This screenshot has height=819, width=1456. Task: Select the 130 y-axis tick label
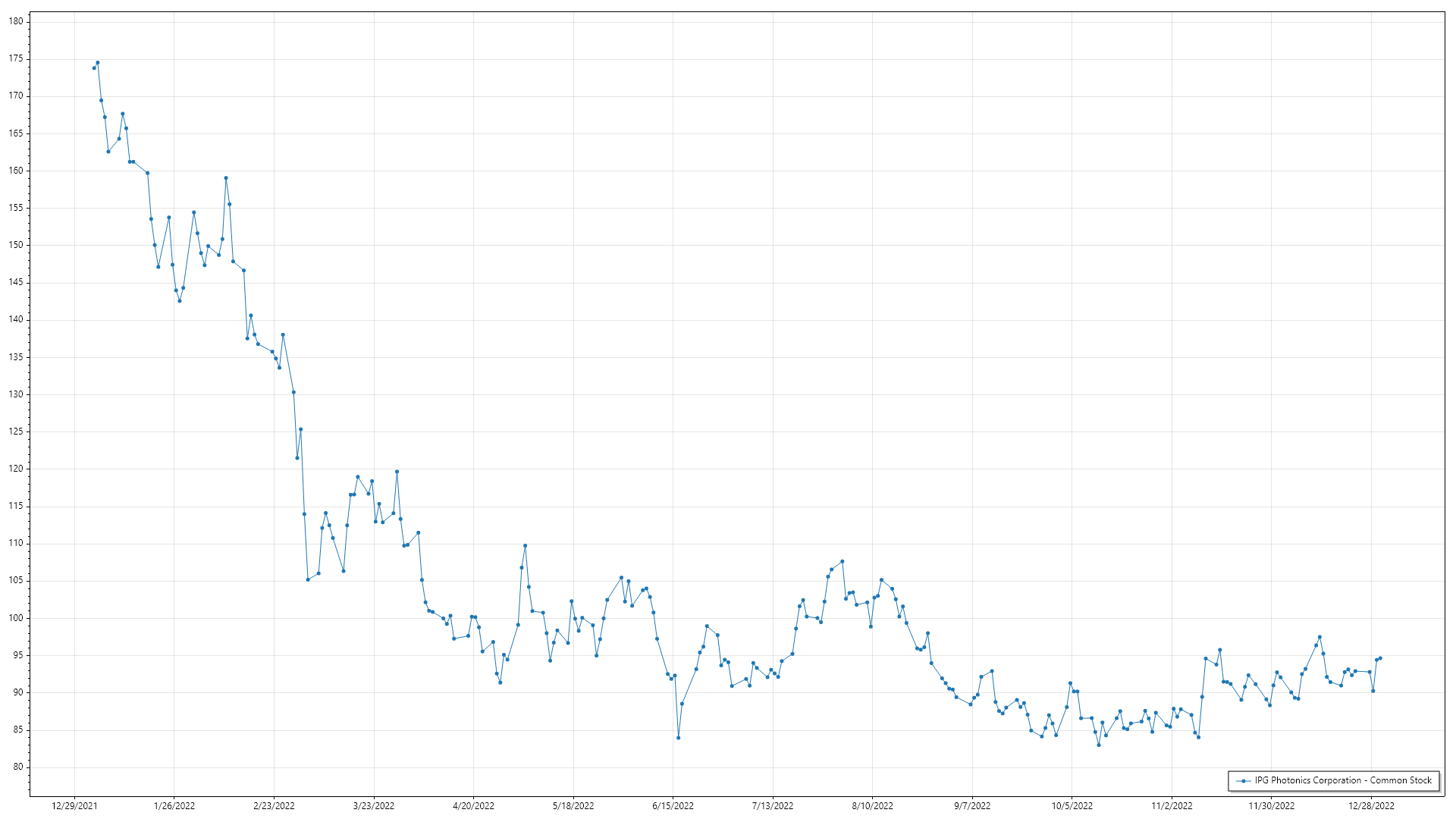[16, 394]
